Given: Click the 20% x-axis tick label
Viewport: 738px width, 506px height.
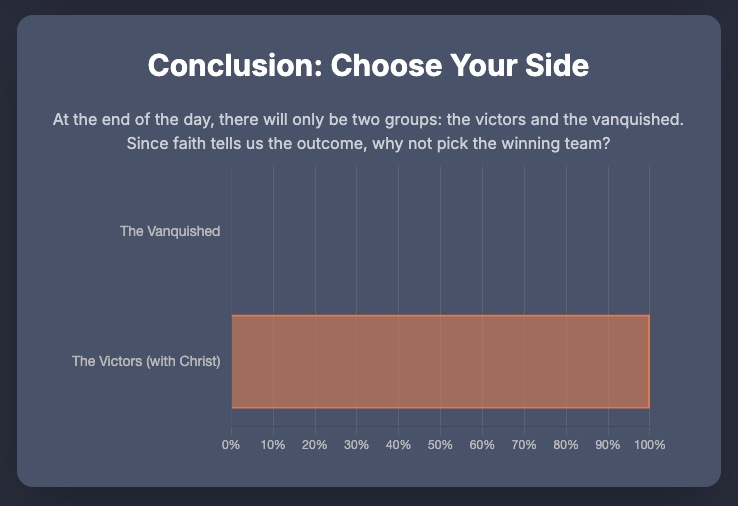Looking at the screenshot, I should pyautogui.click(x=315, y=444).
